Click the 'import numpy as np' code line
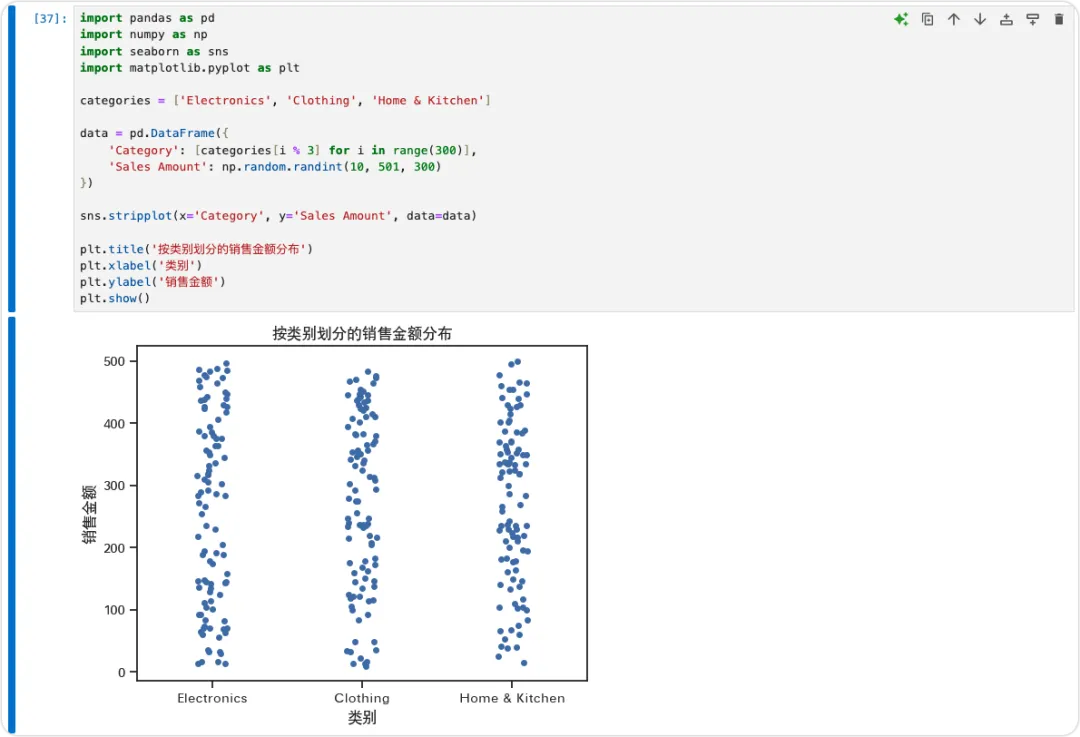This screenshot has width=1080, height=737. pyautogui.click(x=143, y=34)
